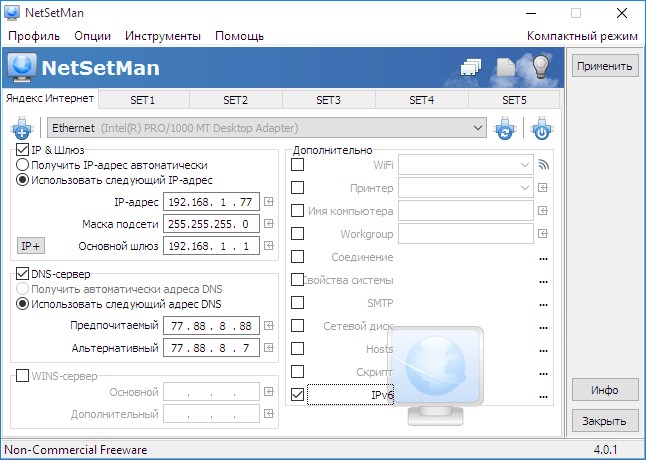Select Получить IP-адрес автоматически radio

point(22,165)
